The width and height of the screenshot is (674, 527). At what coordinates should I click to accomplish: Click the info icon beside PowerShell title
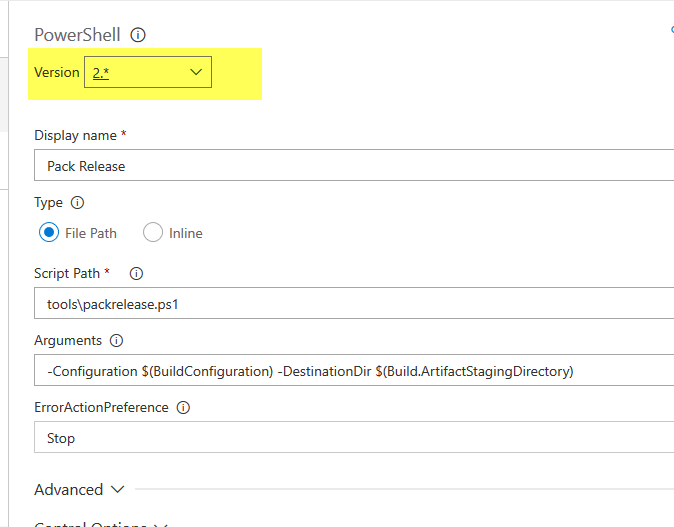point(138,35)
